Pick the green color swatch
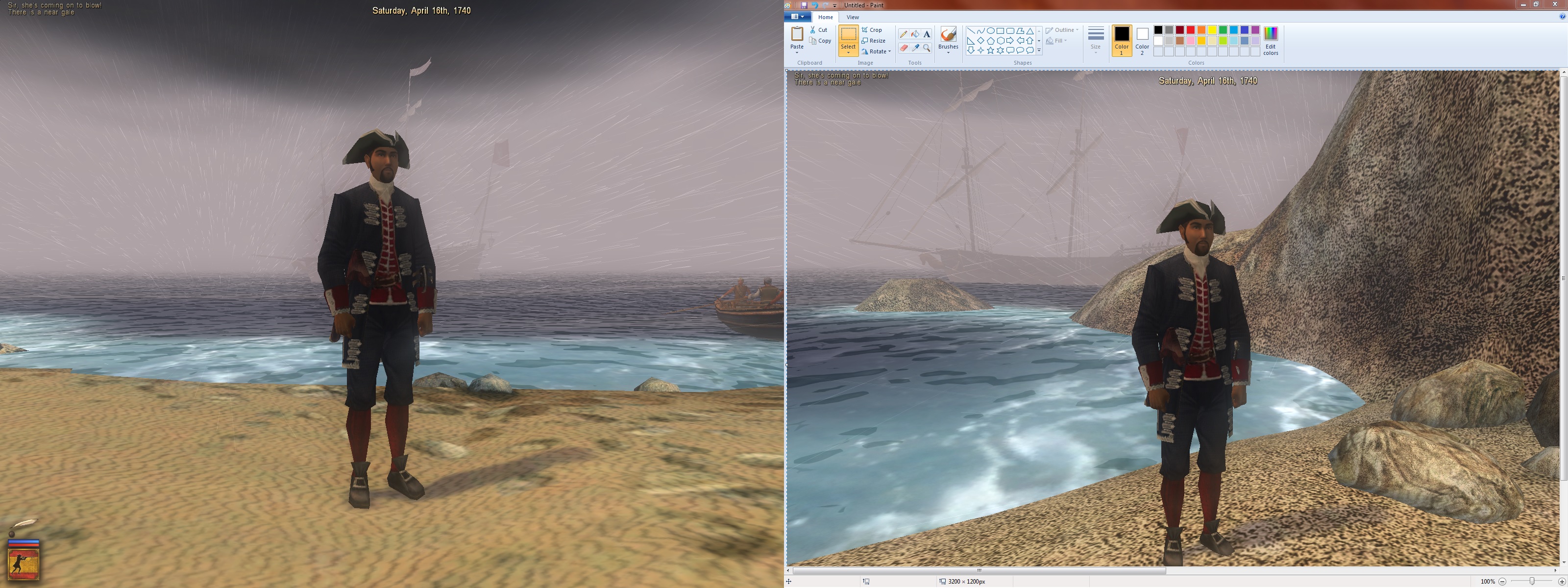The image size is (1568, 588). [x=1223, y=30]
